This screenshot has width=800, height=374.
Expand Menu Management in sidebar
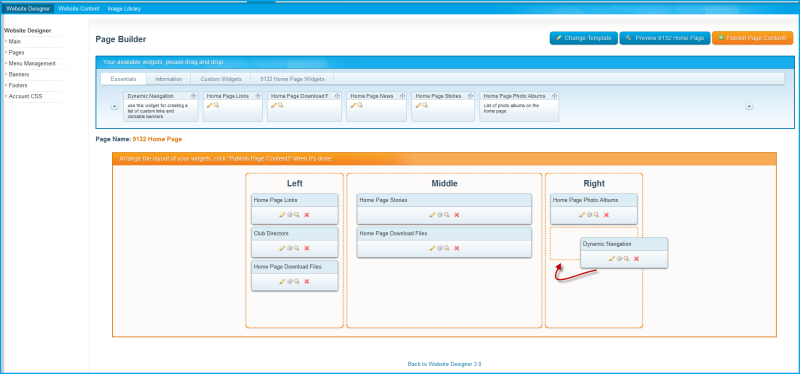coord(32,63)
